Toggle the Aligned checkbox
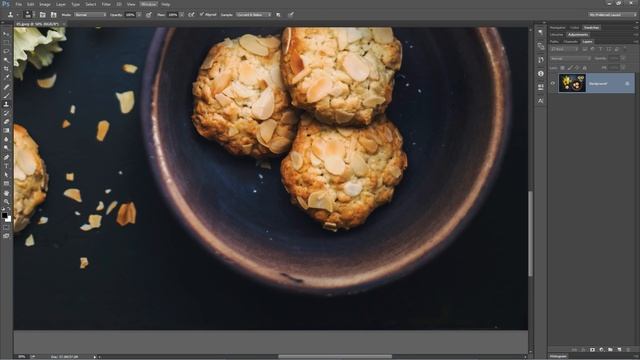 (202, 14)
